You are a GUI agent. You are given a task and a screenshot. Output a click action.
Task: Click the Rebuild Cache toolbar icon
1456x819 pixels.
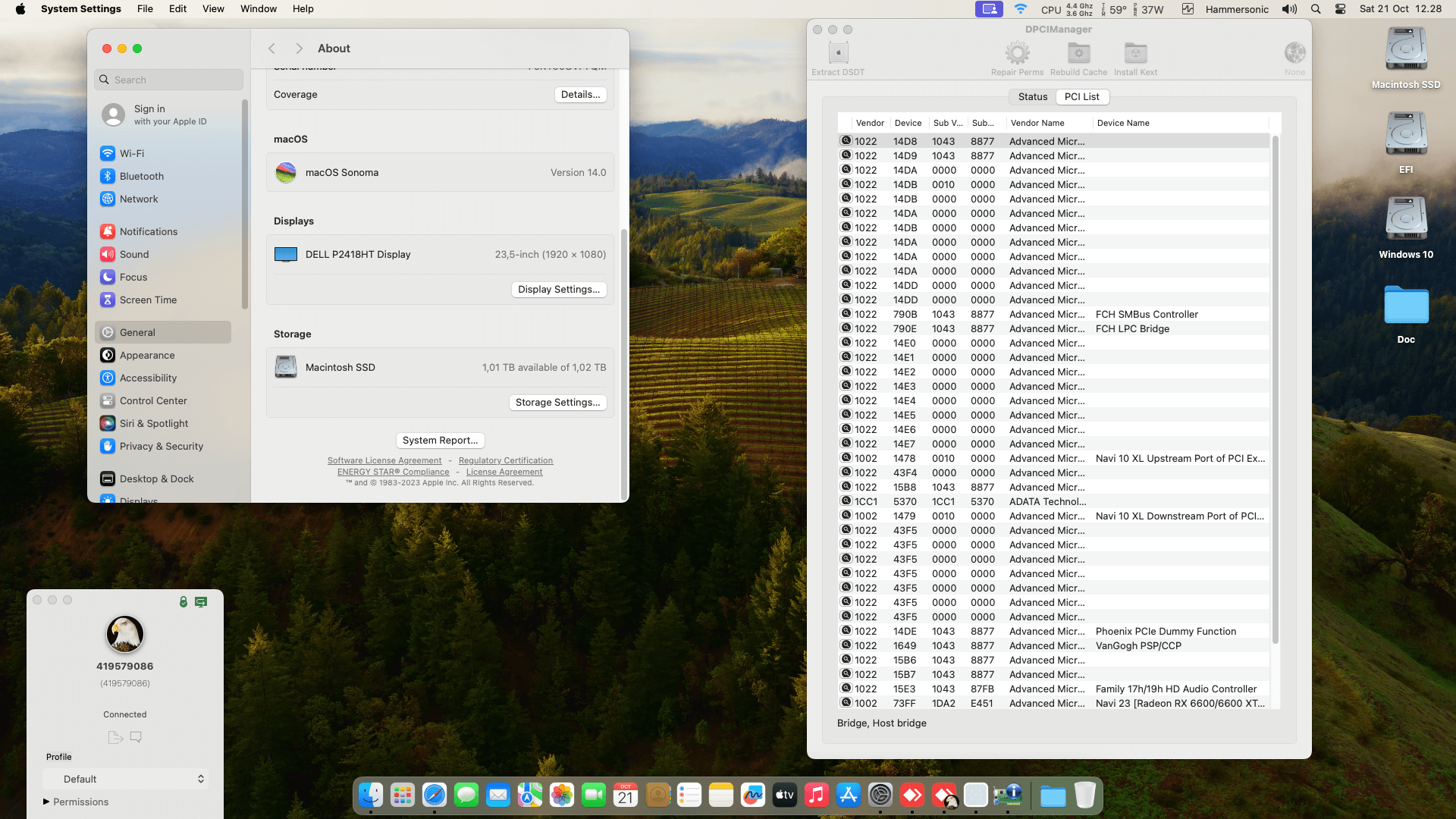click(x=1078, y=53)
